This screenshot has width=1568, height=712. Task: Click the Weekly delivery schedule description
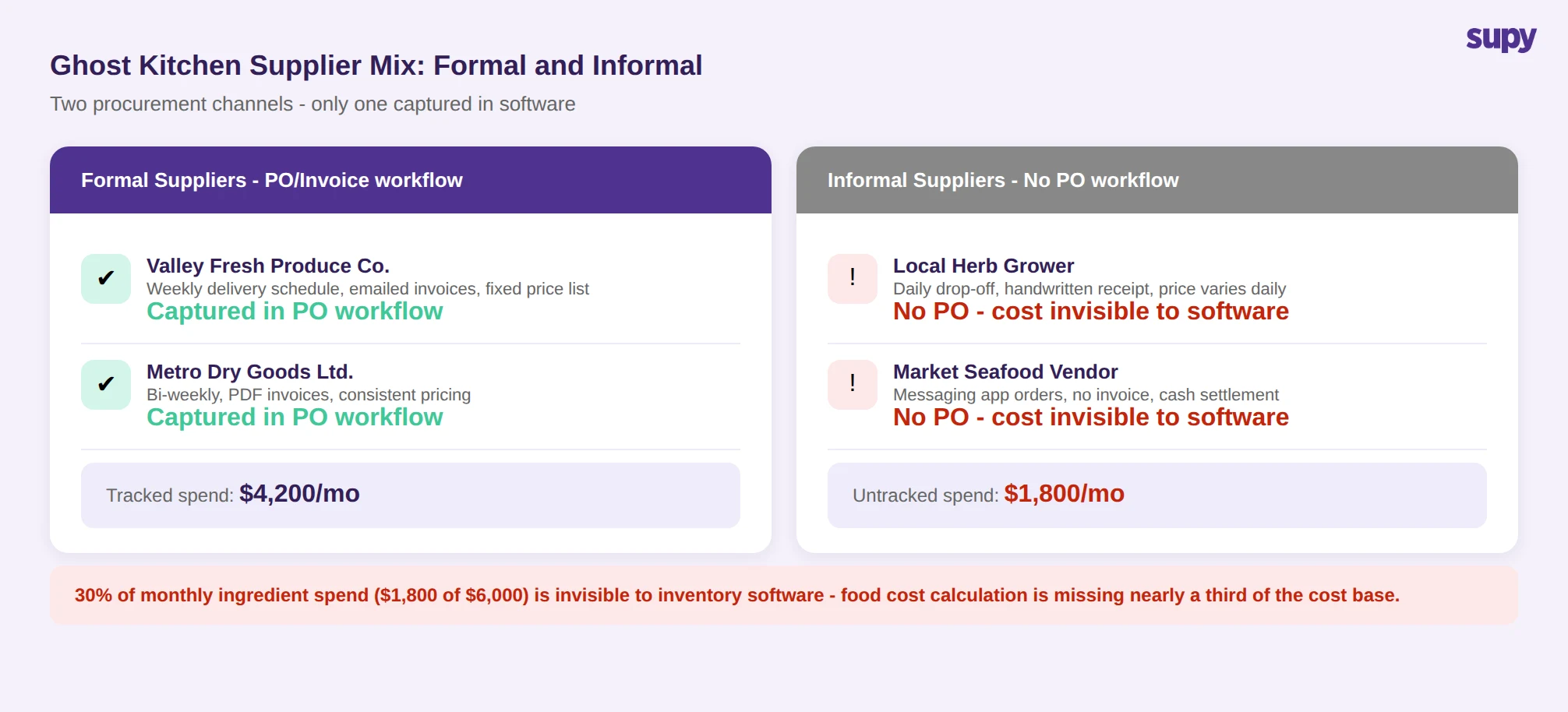[x=368, y=289]
